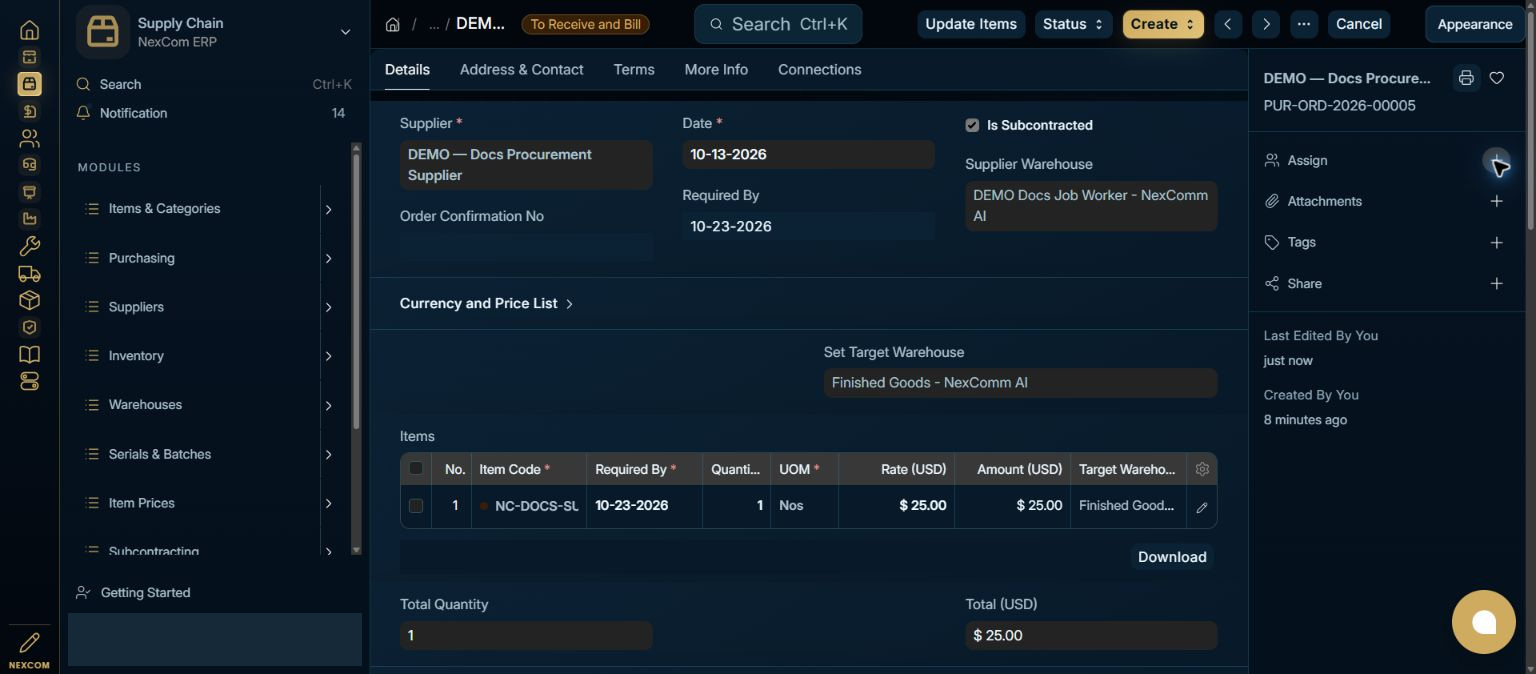Open the Home icon in left rail

tap(29, 30)
